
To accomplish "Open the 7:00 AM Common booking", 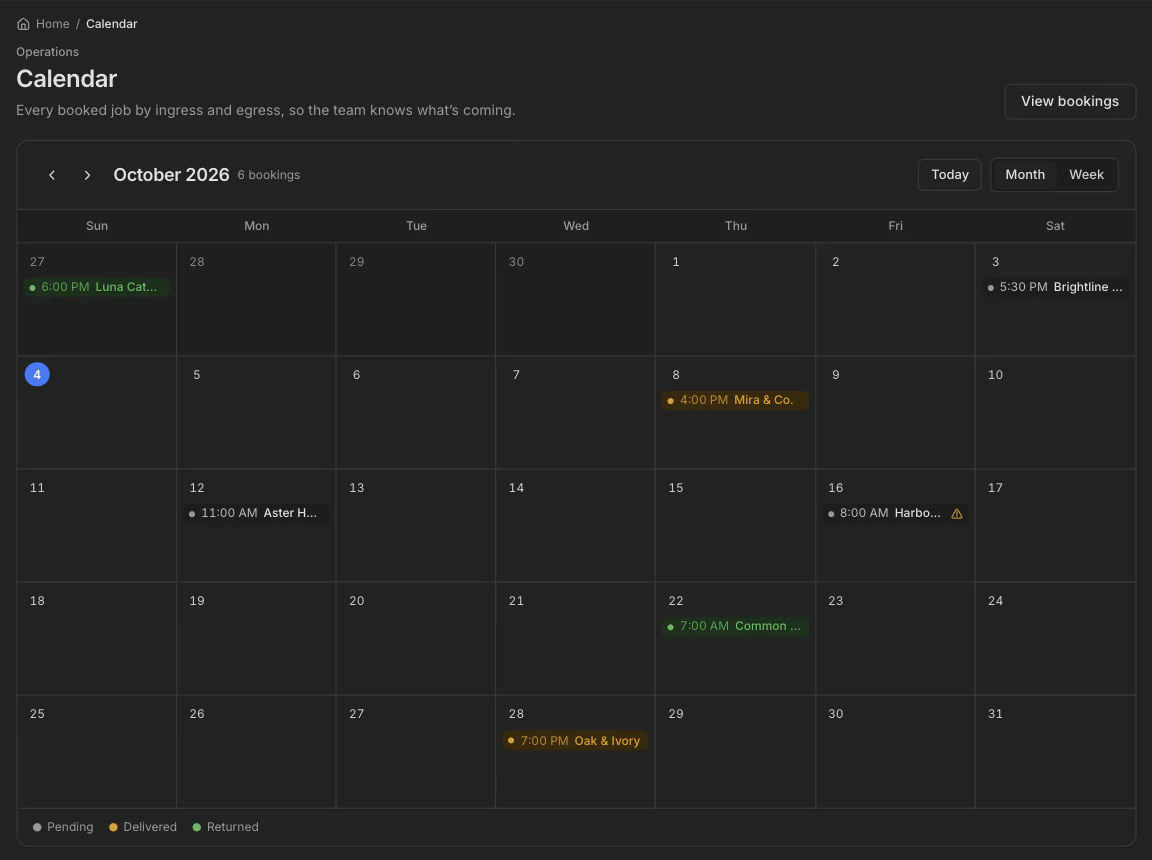I will tap(735, 626).
